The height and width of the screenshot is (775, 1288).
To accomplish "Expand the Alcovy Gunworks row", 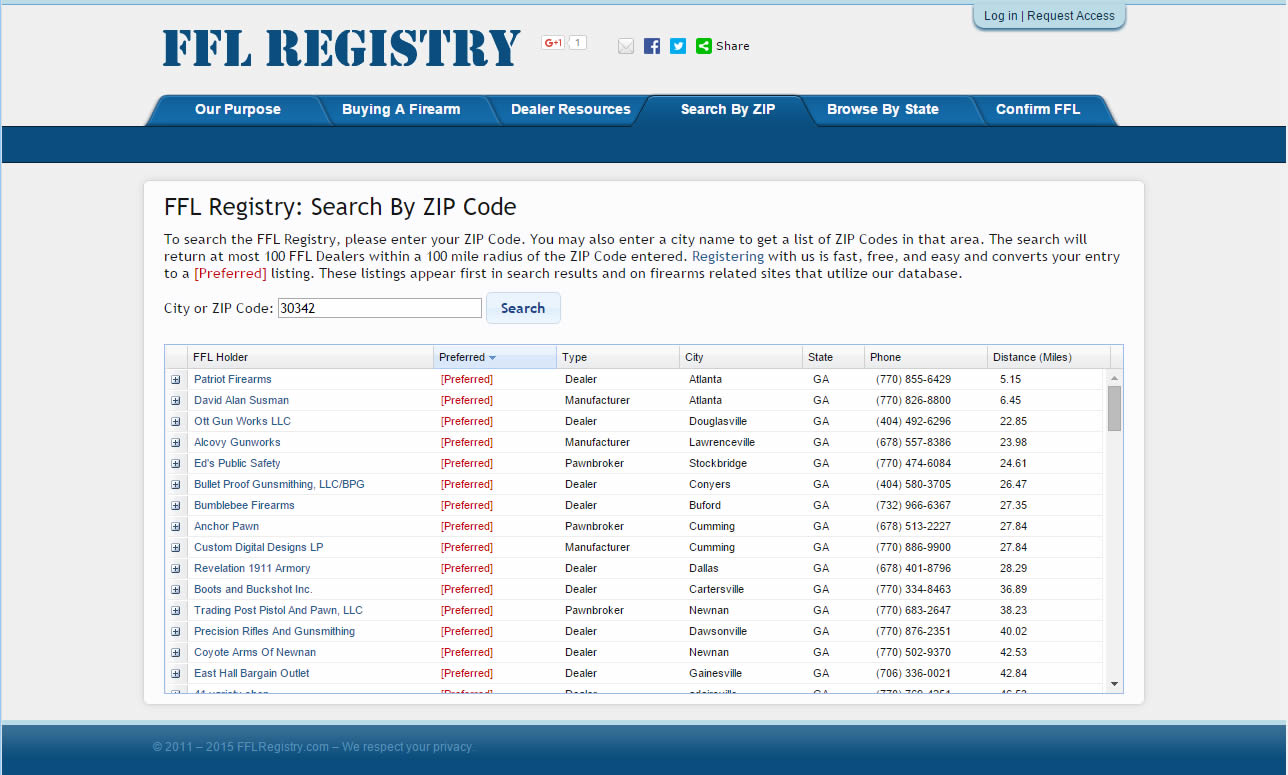I will [x=176, y=443].
